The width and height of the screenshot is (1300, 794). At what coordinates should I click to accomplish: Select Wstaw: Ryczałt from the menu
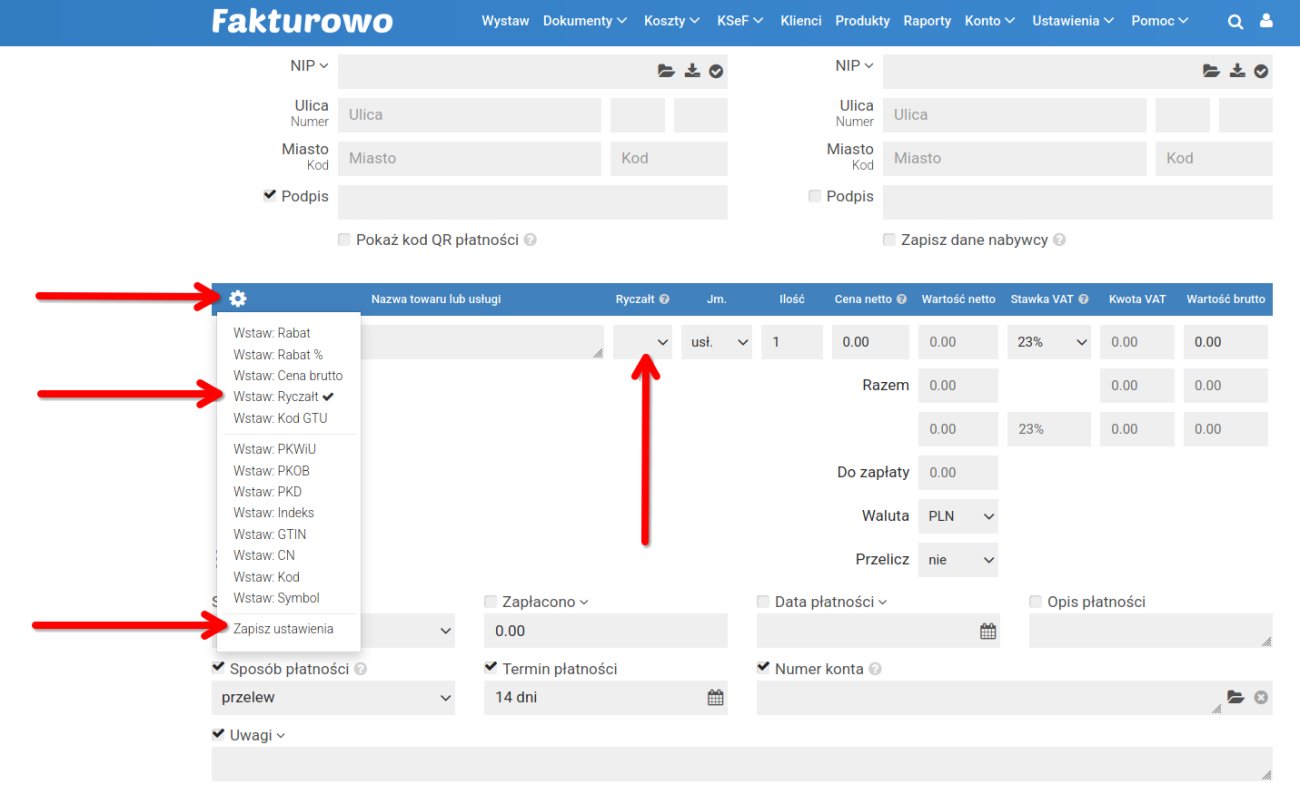click(x=283, y=397)
